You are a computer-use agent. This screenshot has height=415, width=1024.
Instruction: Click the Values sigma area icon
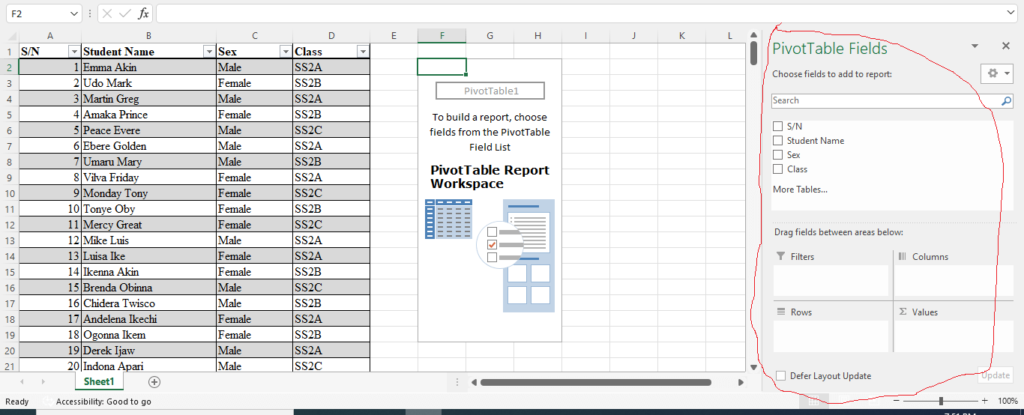click(x=903, y=312)
